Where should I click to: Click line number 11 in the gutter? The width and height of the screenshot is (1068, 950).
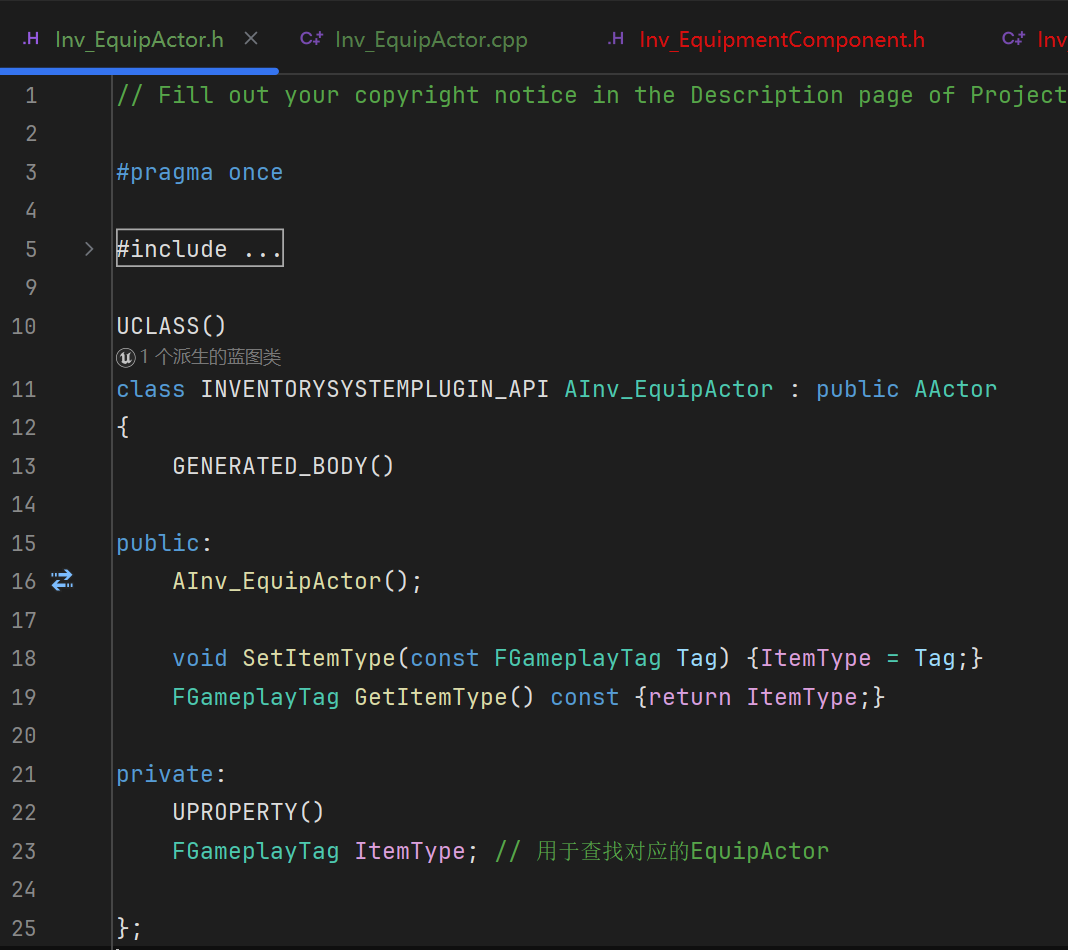(x=24, y=390)
